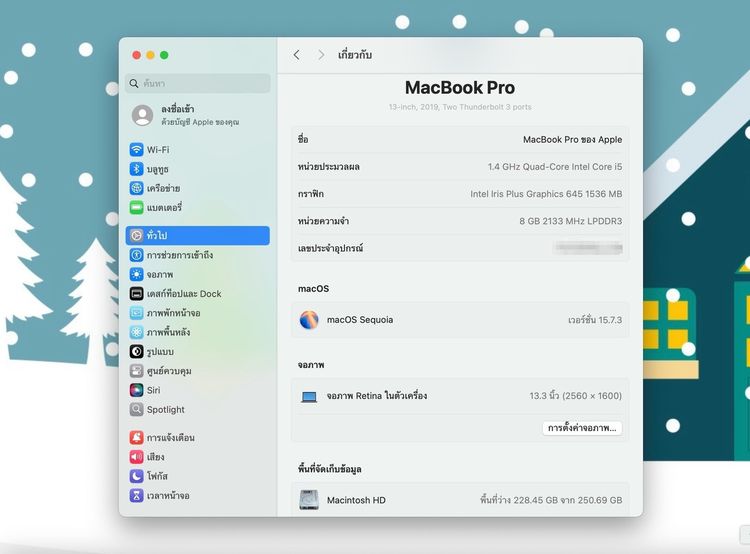This screenshot has height=554, width=750.
Task: Open Appearance icon (รูปแบบ)
Action: pyautogui.click(x=136, y=352)
